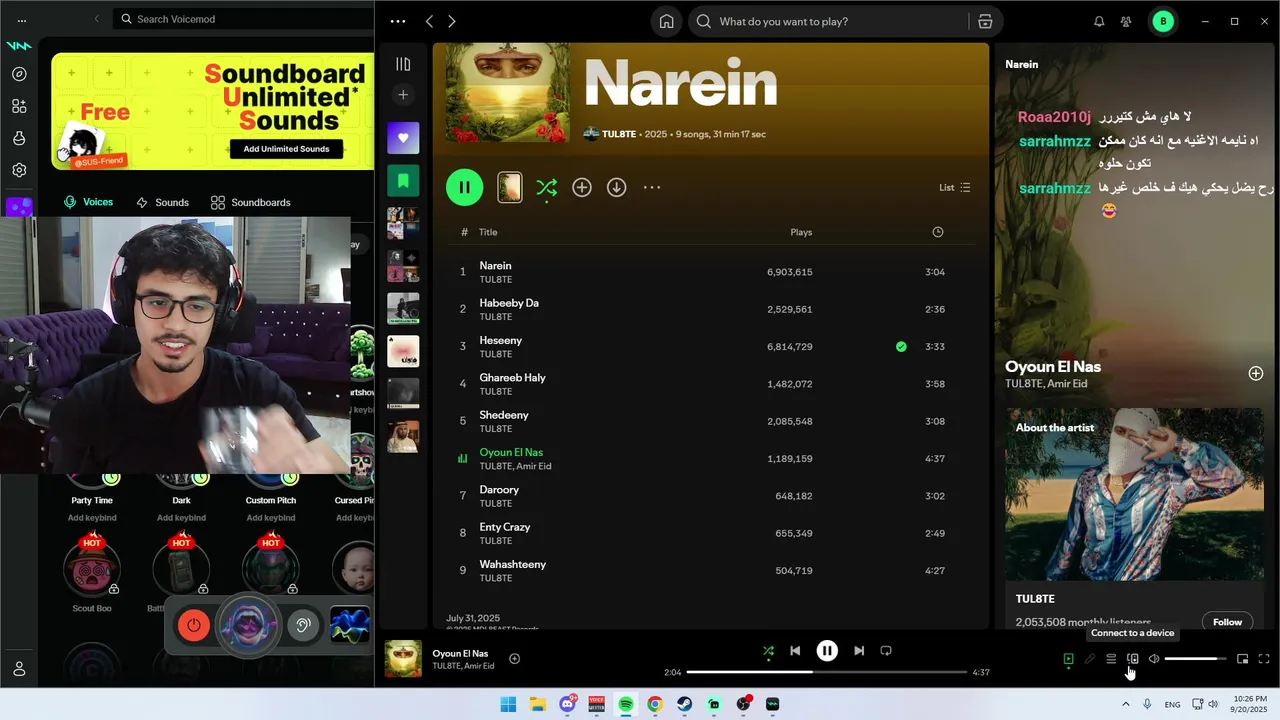Click Add Unlimited Sounds button

[x=286, y=149]
